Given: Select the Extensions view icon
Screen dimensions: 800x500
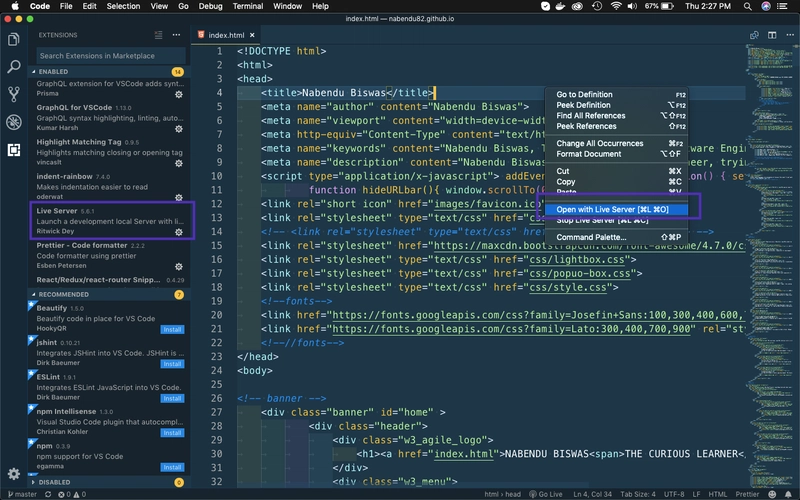Looking at the screenshot, I should (x=14, y=150).
